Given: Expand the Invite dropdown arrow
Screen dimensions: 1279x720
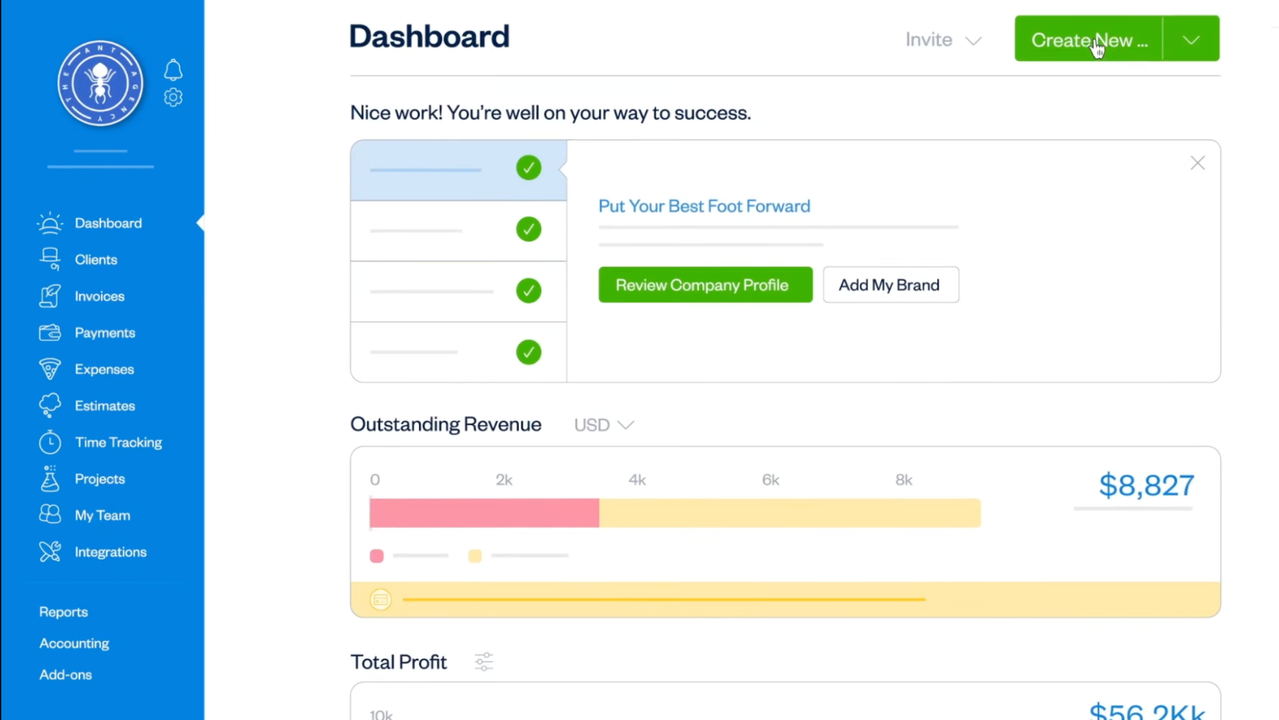Looking at the screenshot, I should point(973,40).
